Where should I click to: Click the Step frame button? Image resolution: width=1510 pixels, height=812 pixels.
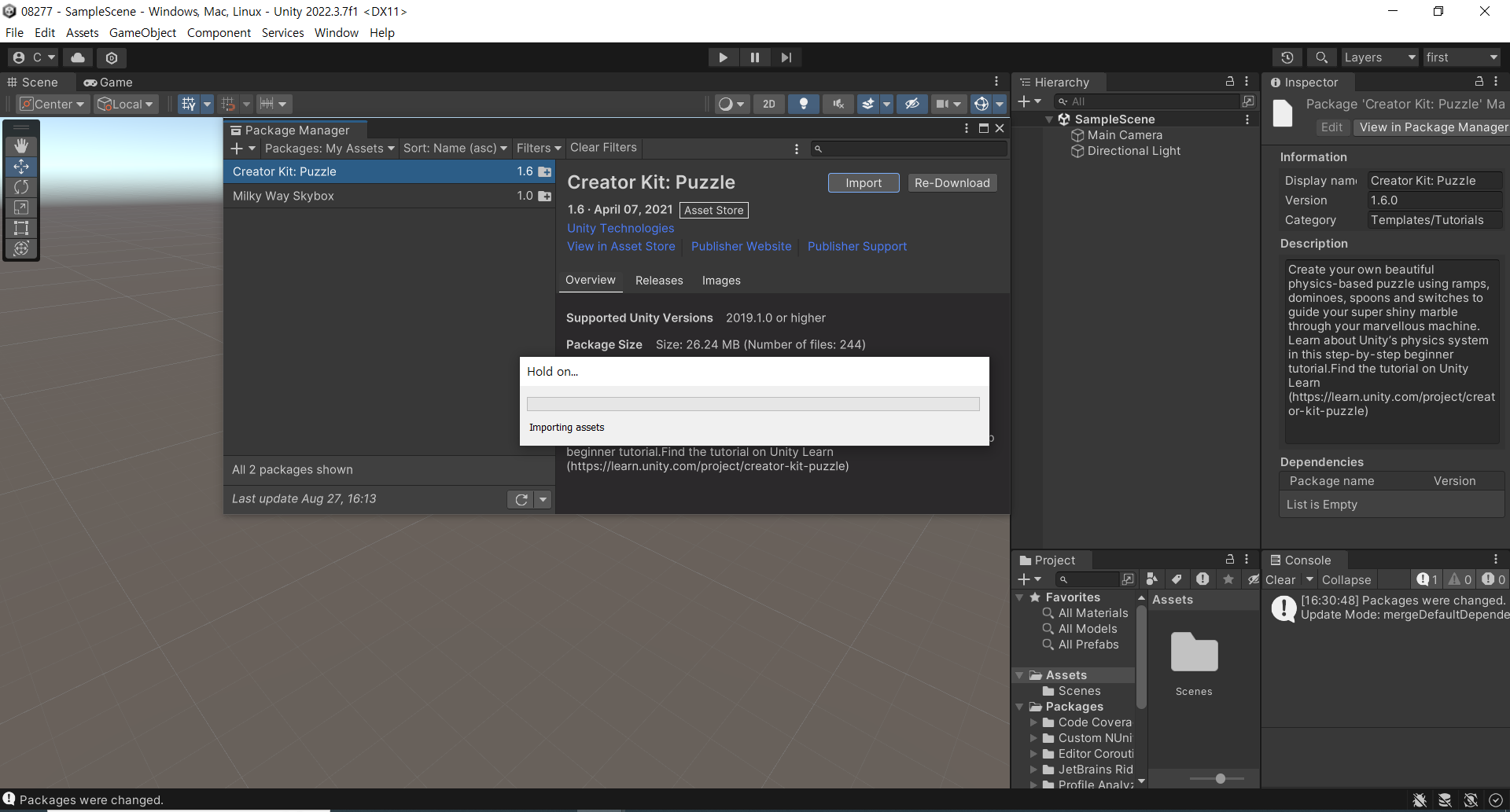[786, 57]
